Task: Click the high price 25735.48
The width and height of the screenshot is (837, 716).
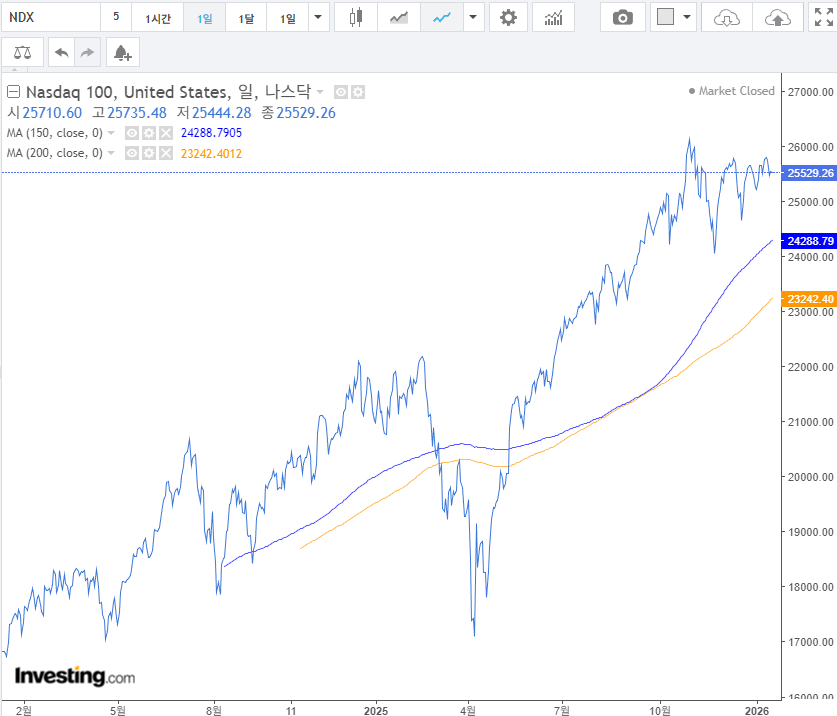Action: [x=137, y=113]
